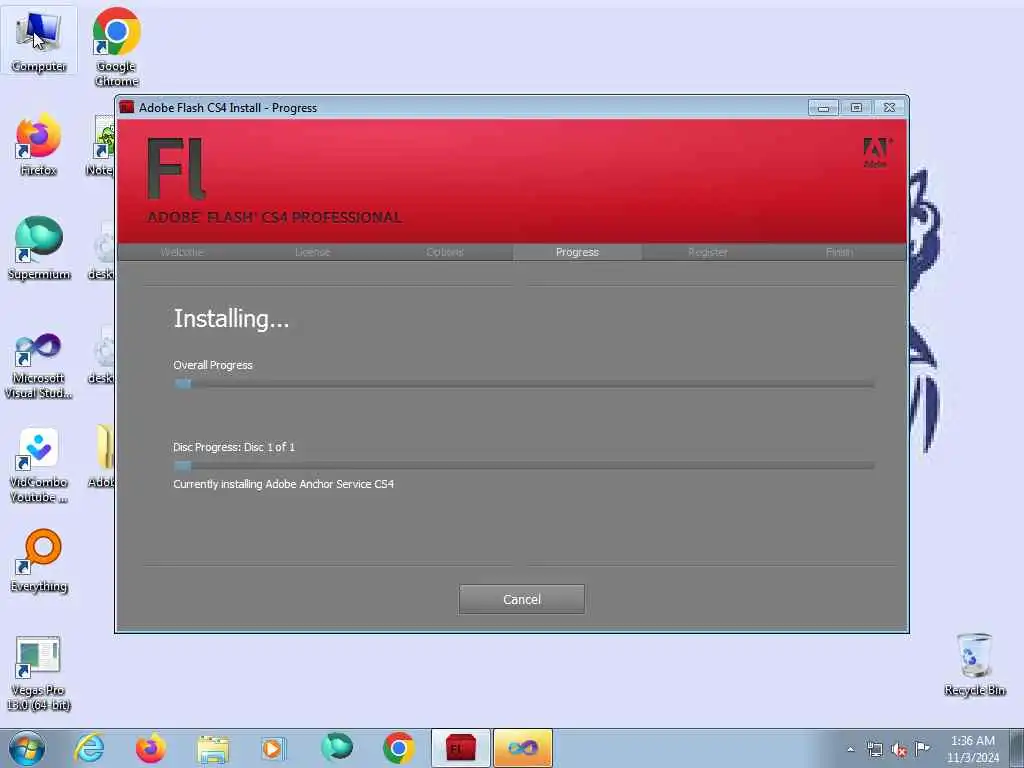Click the Show desktop button
The height and width of the screenshot is (768, 1024).
pyautogui.click(x=1018, y=748)
